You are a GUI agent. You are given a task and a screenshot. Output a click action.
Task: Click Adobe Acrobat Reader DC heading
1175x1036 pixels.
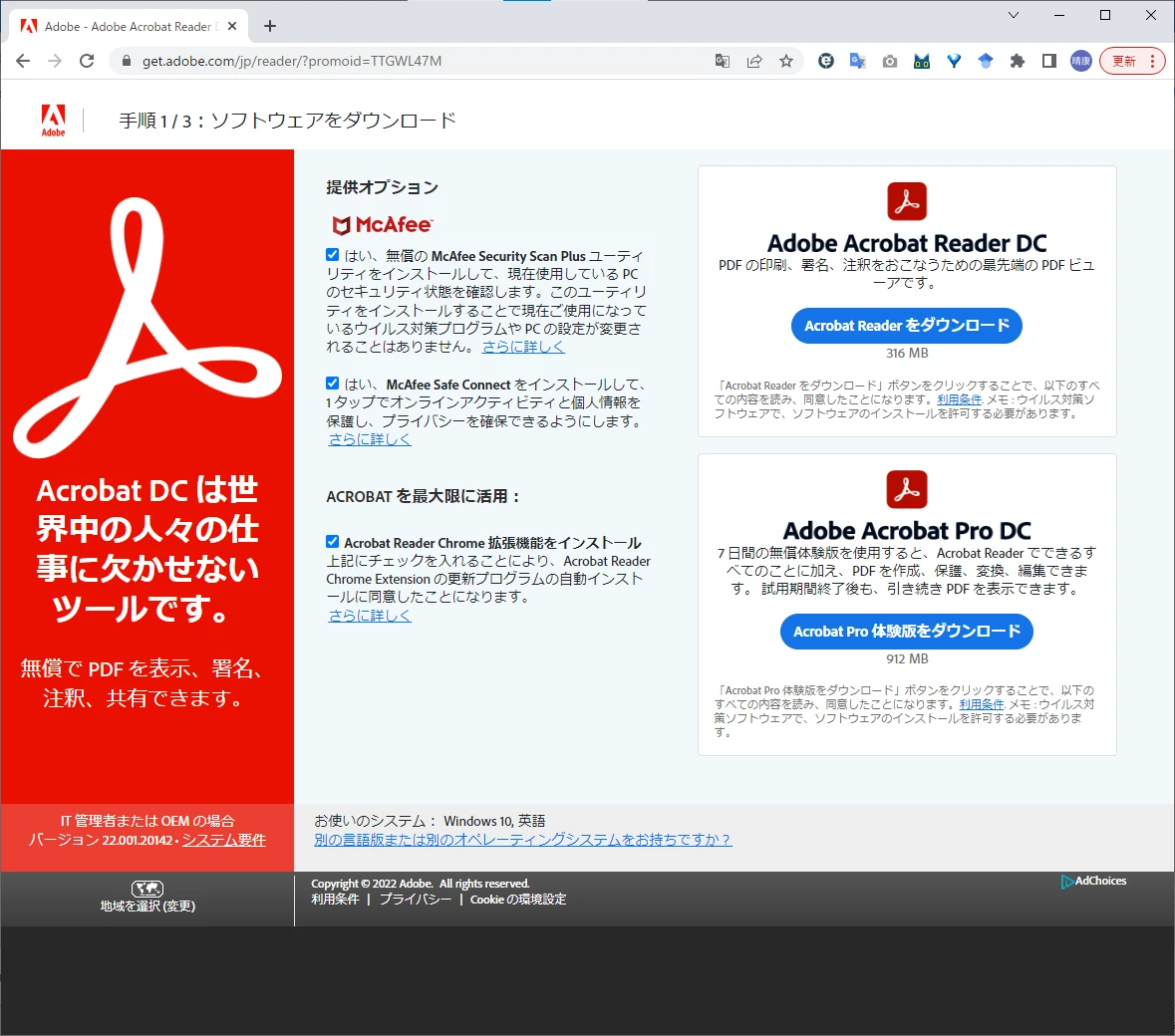(907, 243)
